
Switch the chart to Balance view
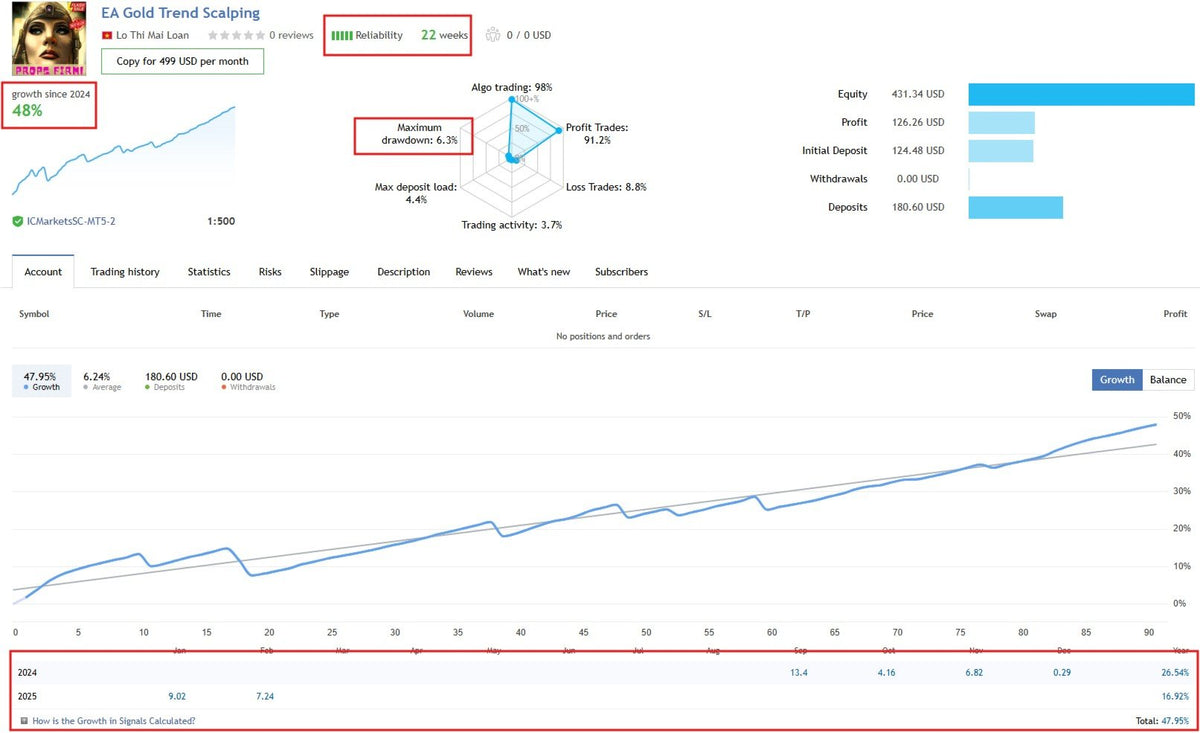pos(1167,380)
